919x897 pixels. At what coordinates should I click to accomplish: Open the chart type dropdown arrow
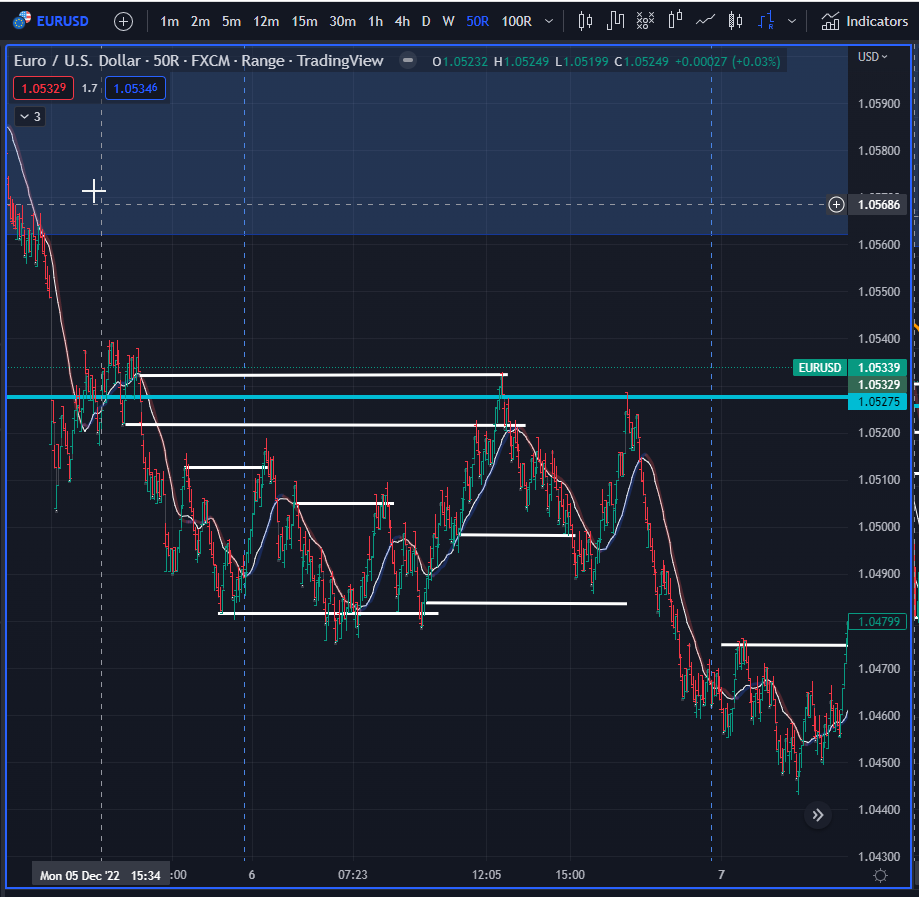pyautogui.click(x=792, y=21)
